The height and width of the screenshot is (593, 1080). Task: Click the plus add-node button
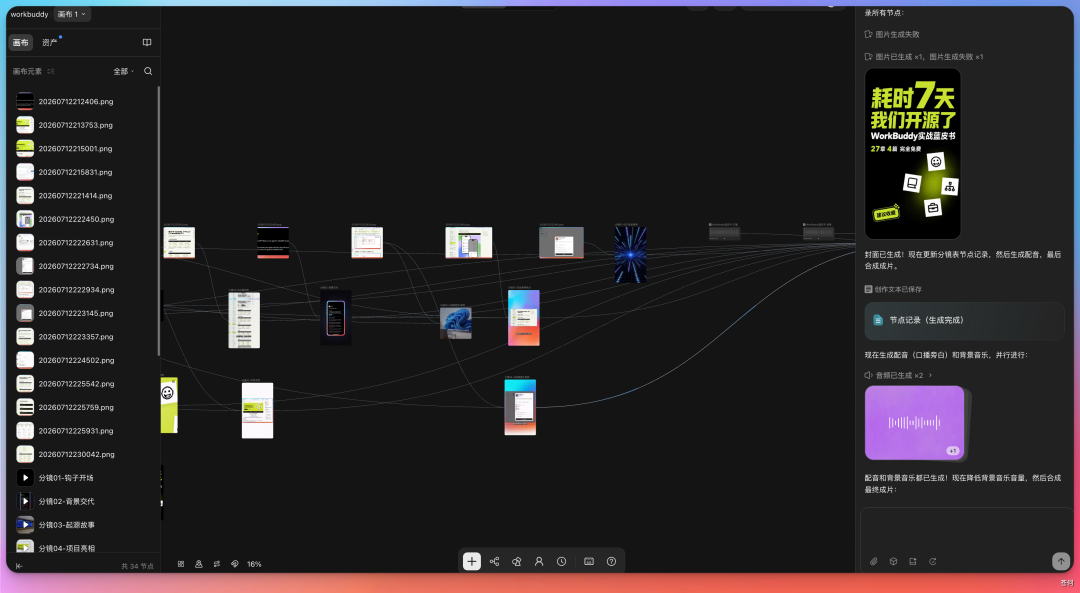(472, 561)
